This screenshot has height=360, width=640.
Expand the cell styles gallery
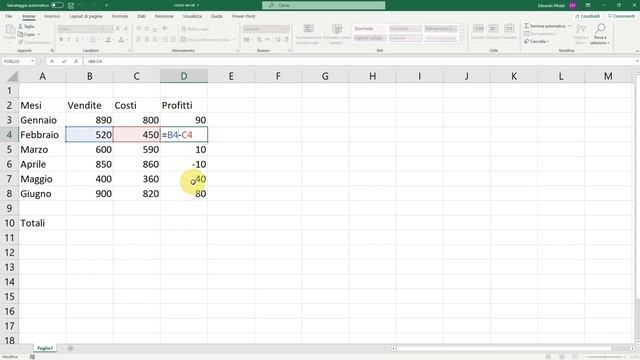click(462, 40)
